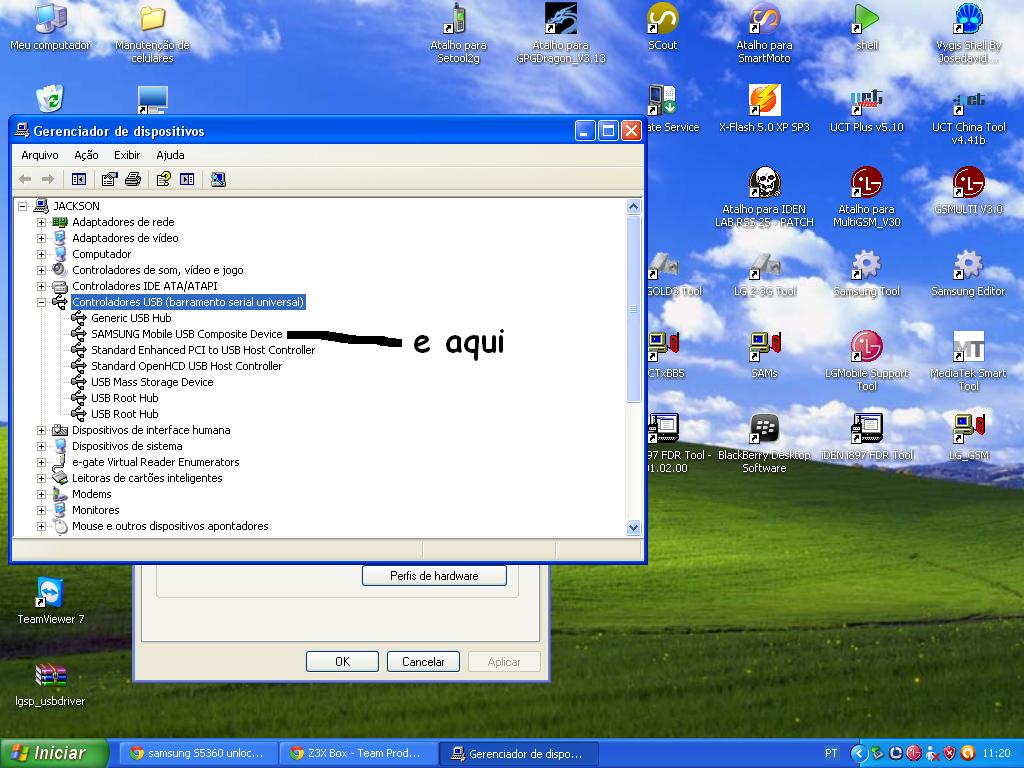
Task: Select the Samsung Tool desktop icon
Action: (x=867, y=274)
